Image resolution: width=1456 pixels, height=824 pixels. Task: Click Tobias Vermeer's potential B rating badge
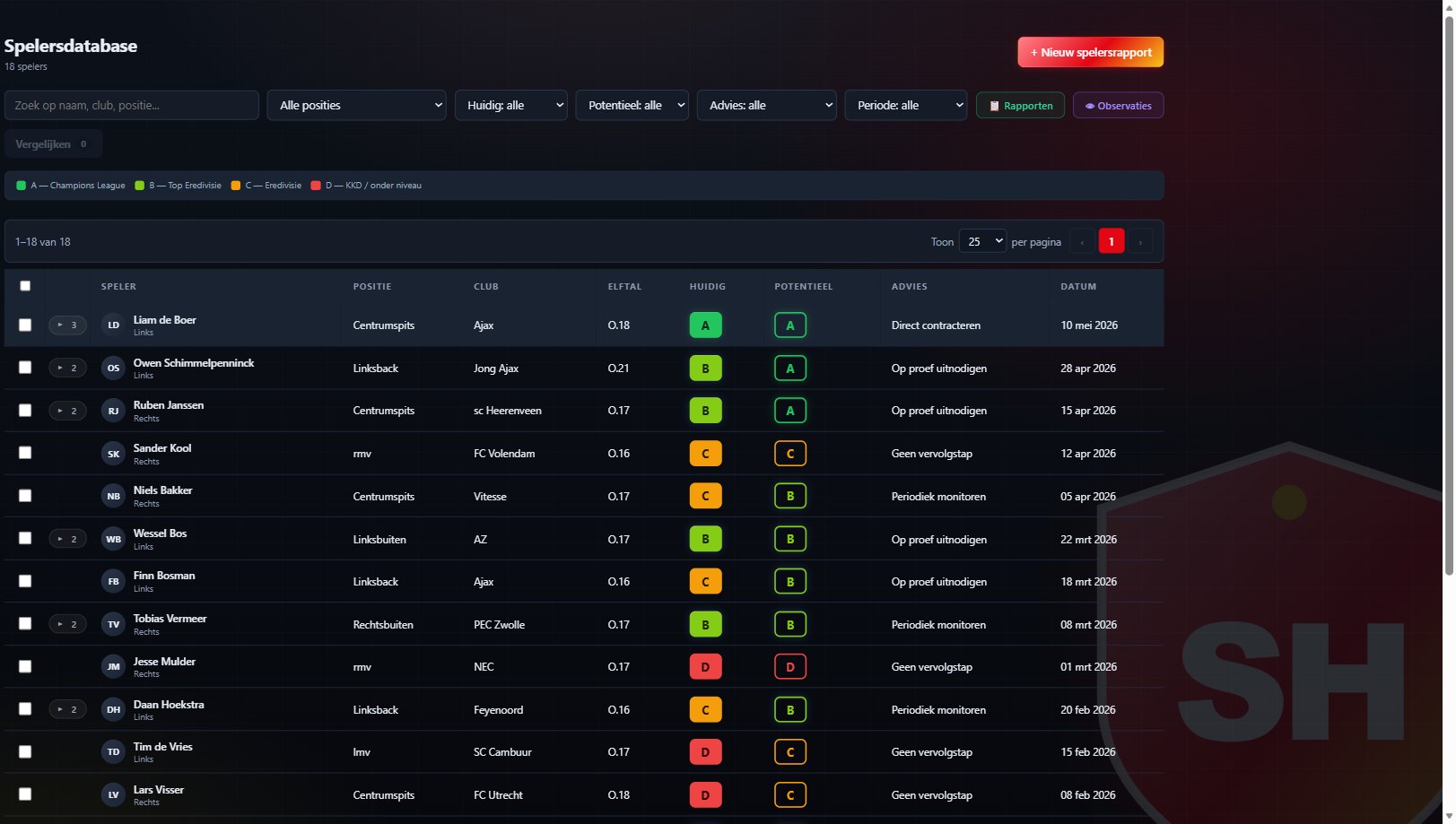pyautogui.click(x=790, y=624)
